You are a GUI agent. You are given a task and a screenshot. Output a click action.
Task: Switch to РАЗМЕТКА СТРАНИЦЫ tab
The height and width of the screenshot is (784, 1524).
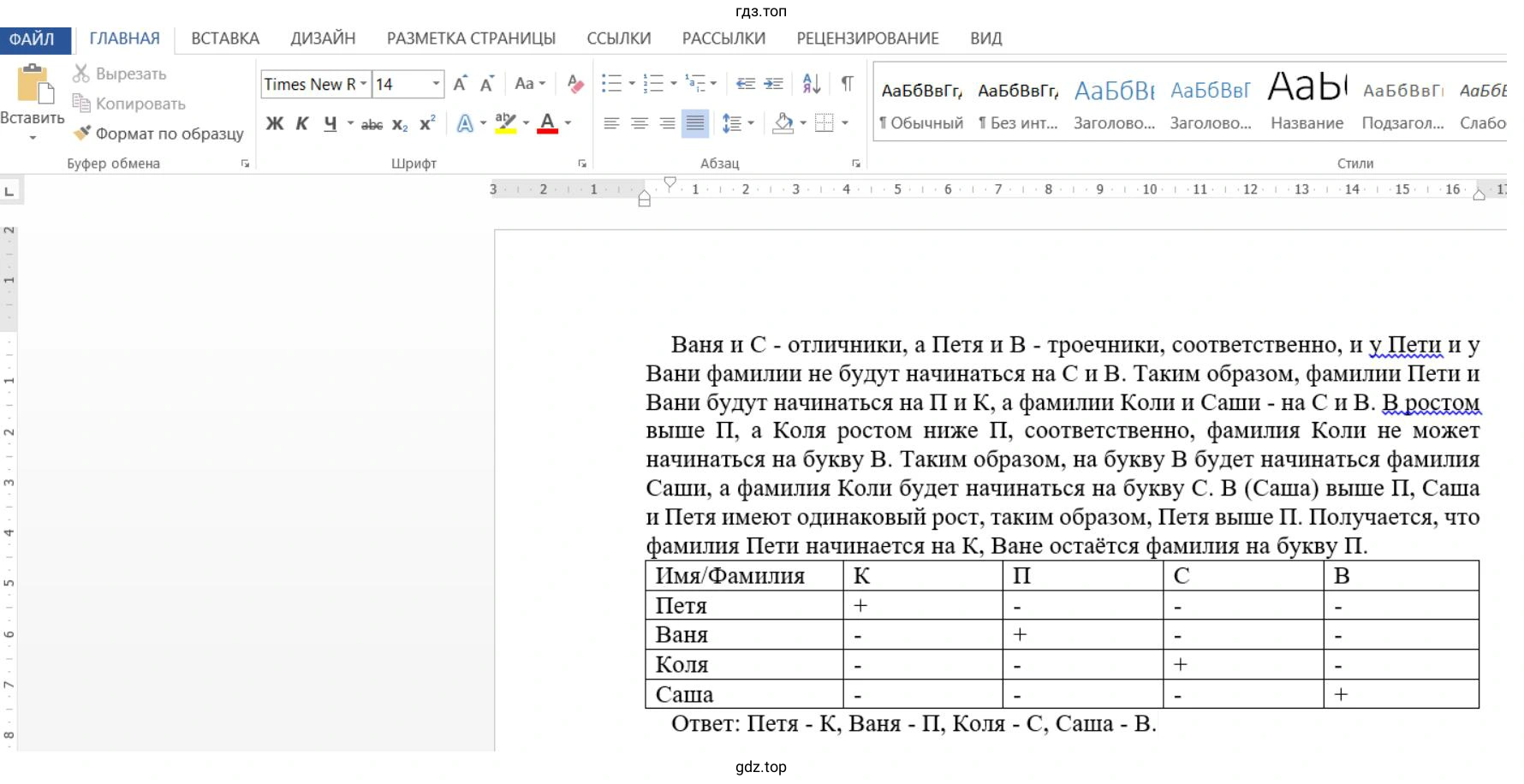(x=471, y=39)
